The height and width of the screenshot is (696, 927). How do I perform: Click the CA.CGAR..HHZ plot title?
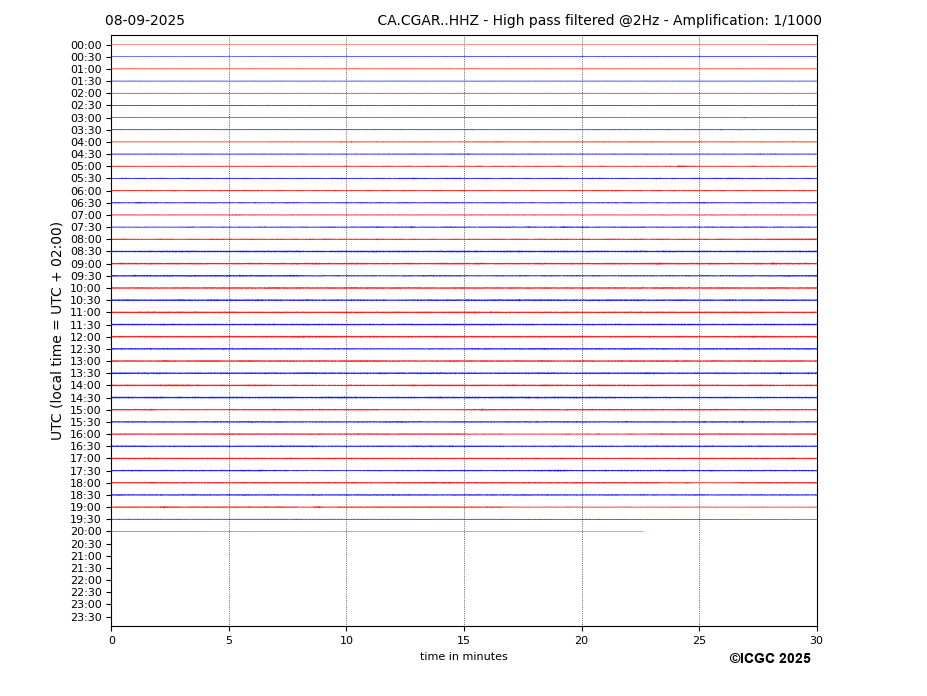(599, 21)
